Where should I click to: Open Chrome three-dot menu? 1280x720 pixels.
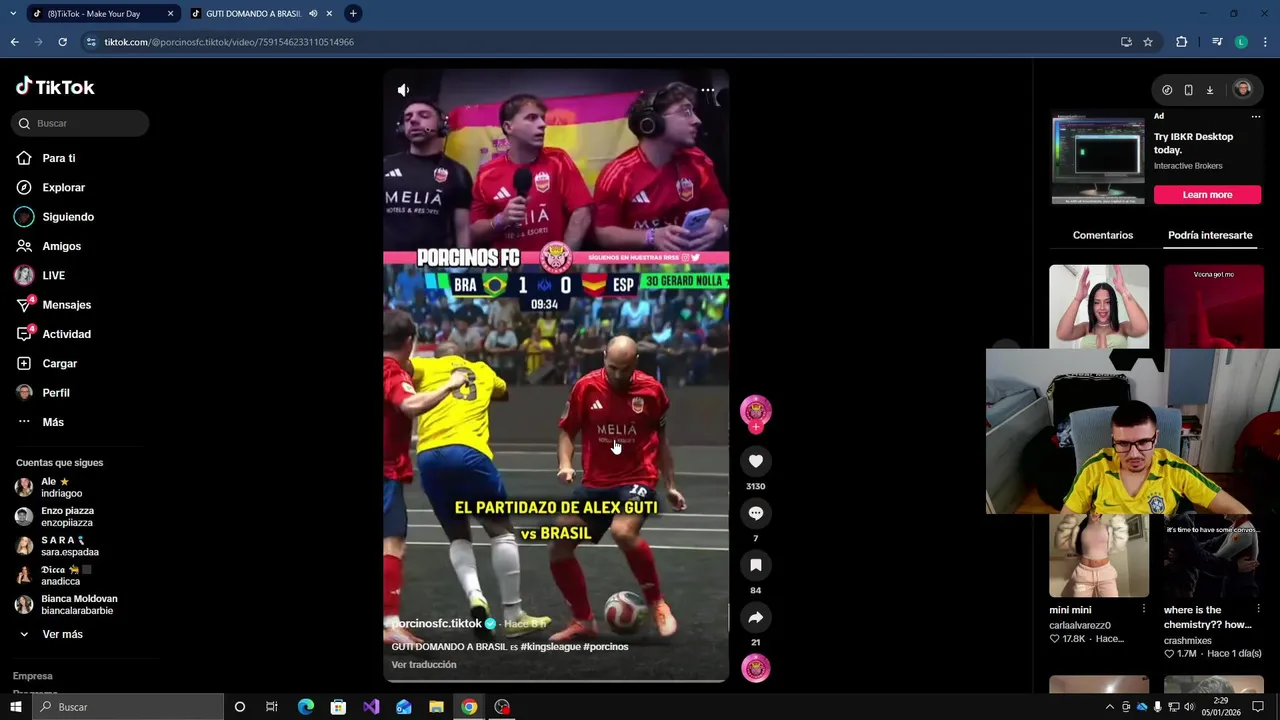(x=1266, y=42)
